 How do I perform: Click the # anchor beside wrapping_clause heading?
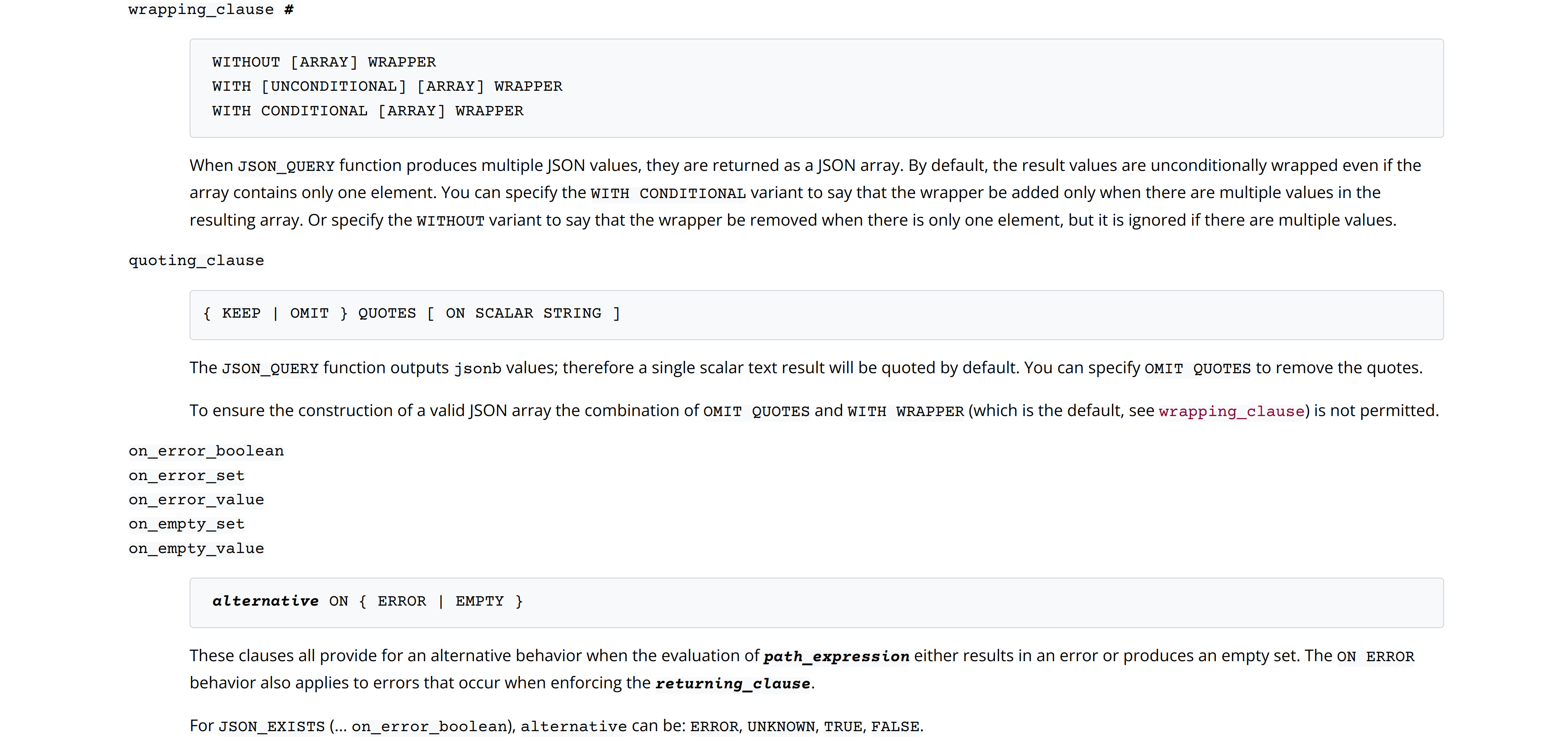[289, 10]
